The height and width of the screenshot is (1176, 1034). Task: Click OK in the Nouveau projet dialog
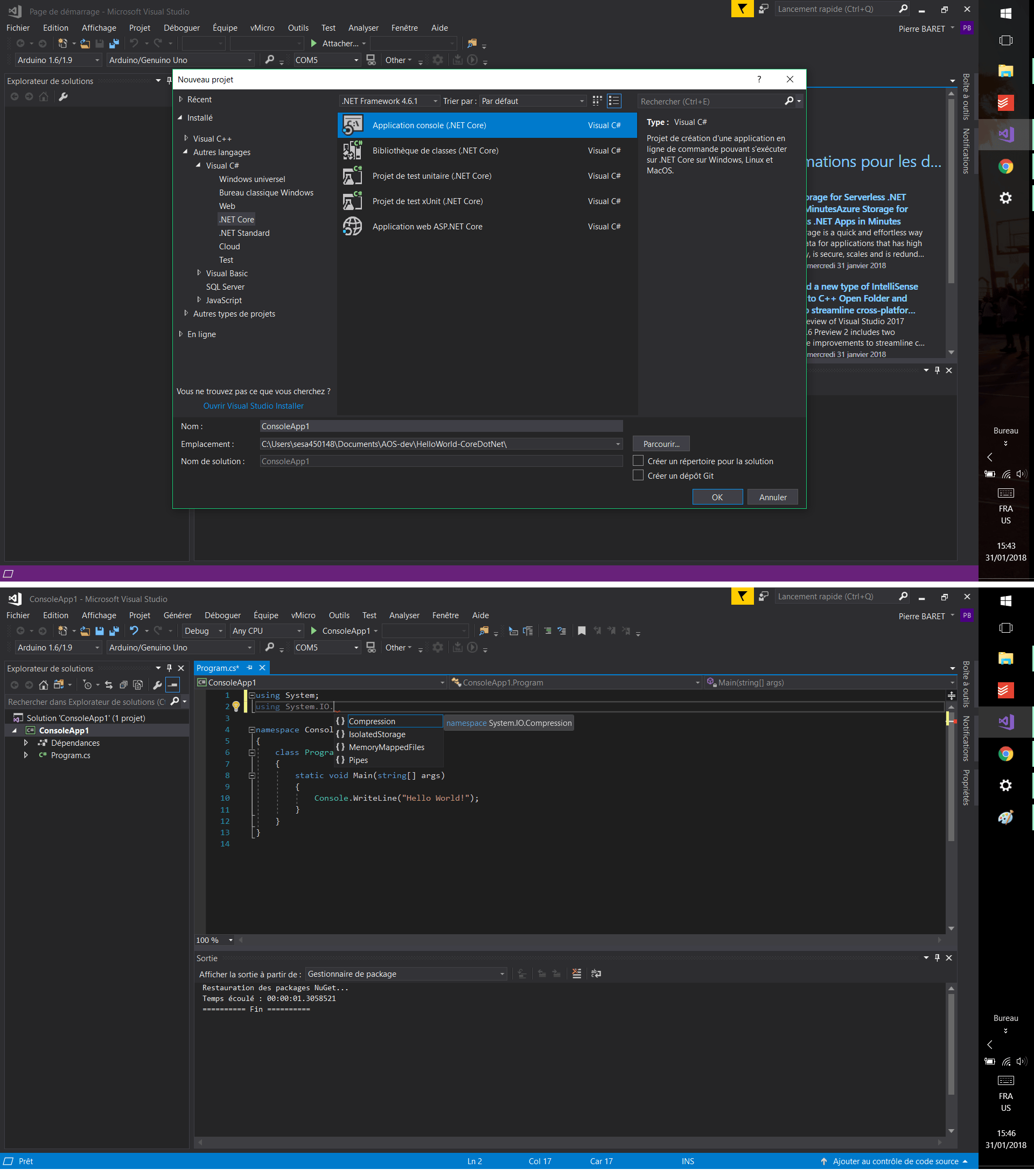click(x=717, y=497)
